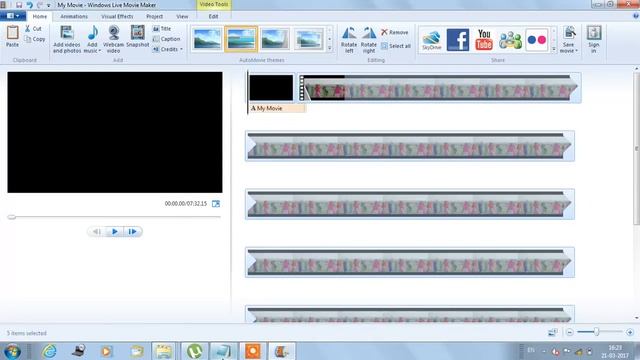This screenshot has width=640, height=360.
Task: Publish the movie to YouTube
Action: point(484,40)
